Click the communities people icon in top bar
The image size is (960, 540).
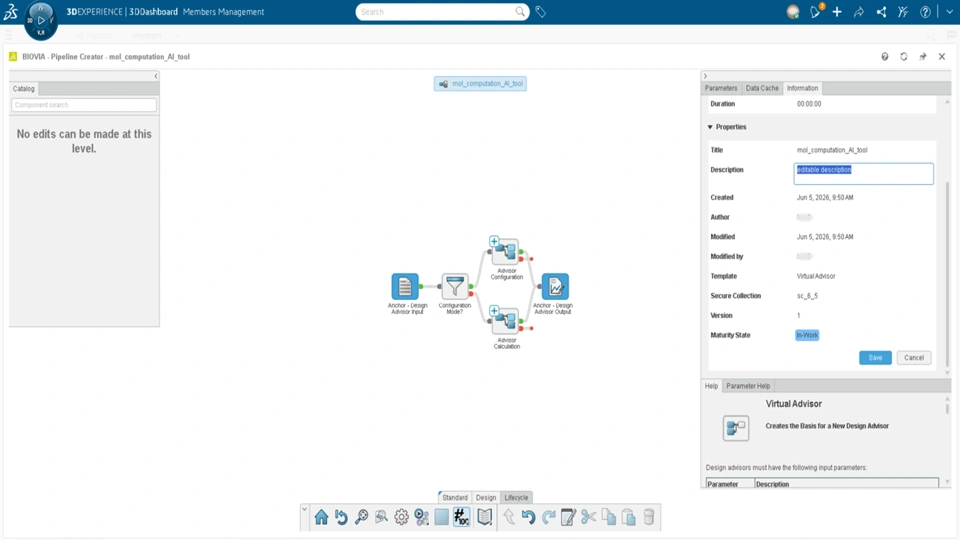[903, 12]
